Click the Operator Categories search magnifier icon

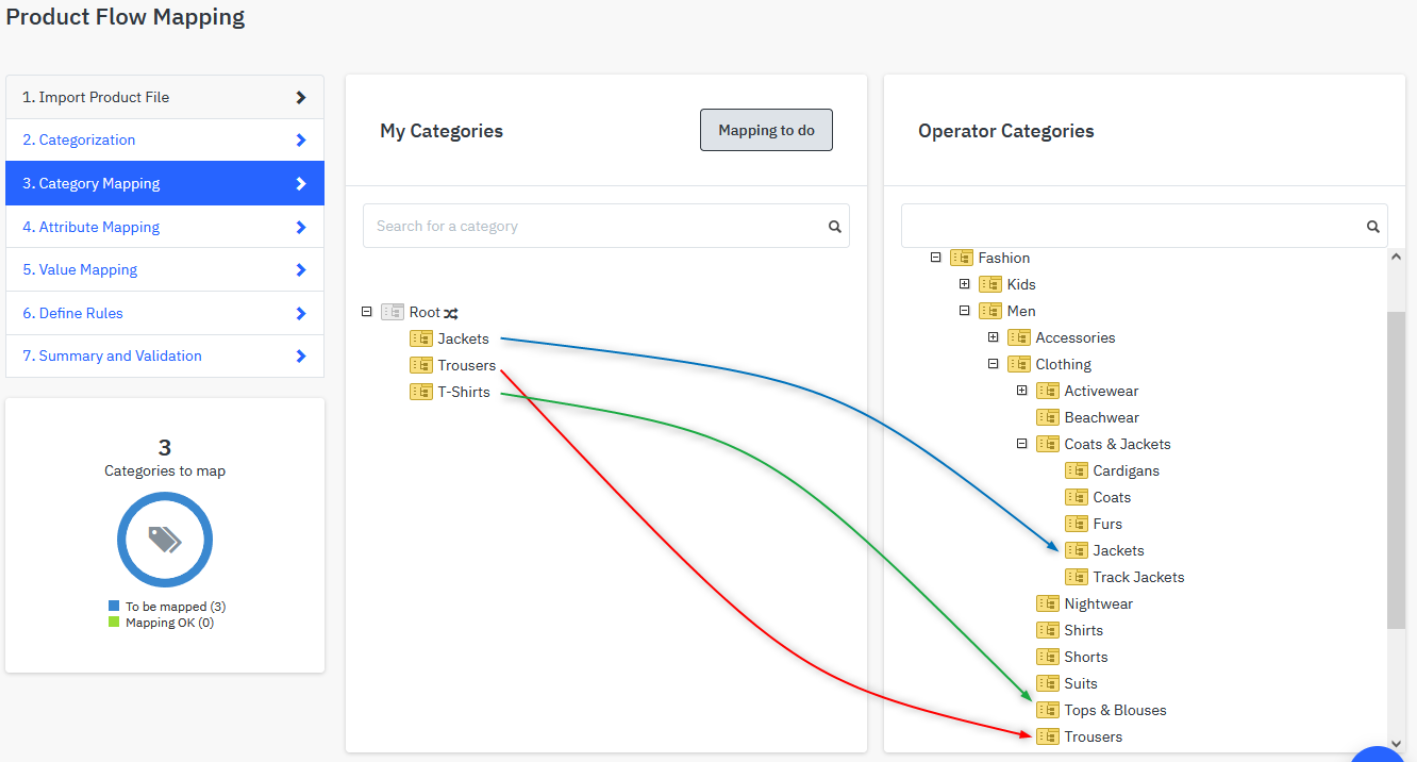(x=1373, y=227)
